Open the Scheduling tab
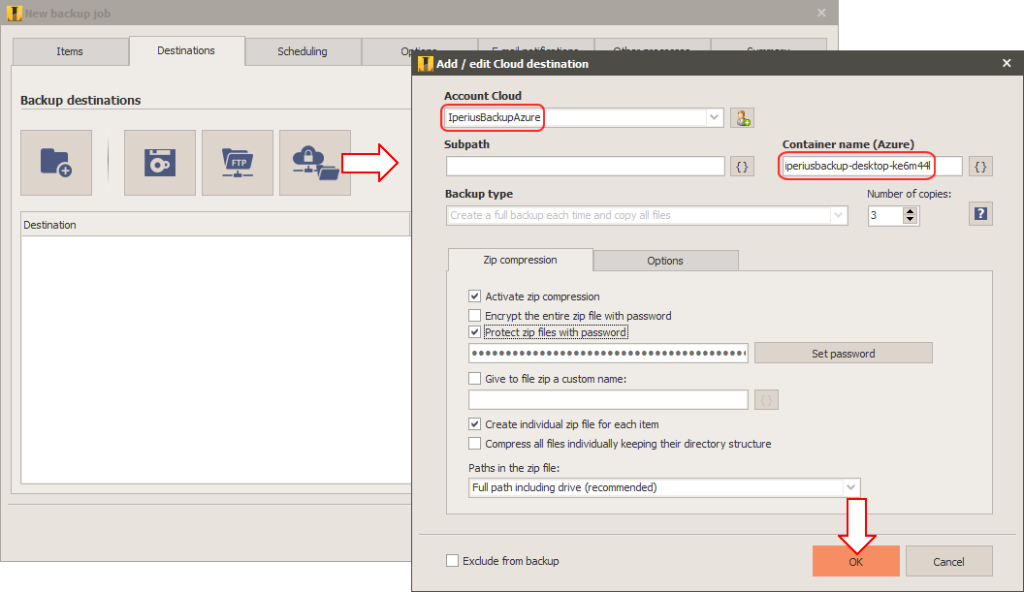Image resolution: width=1024 pixels, height=592 pixels. point(302,52)
